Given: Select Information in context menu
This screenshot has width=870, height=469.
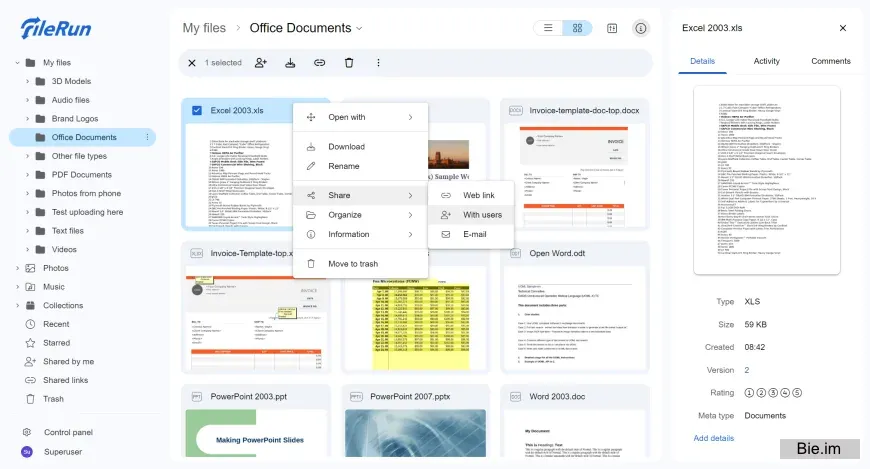Looking at the screenshot, I should click(360, 234).
